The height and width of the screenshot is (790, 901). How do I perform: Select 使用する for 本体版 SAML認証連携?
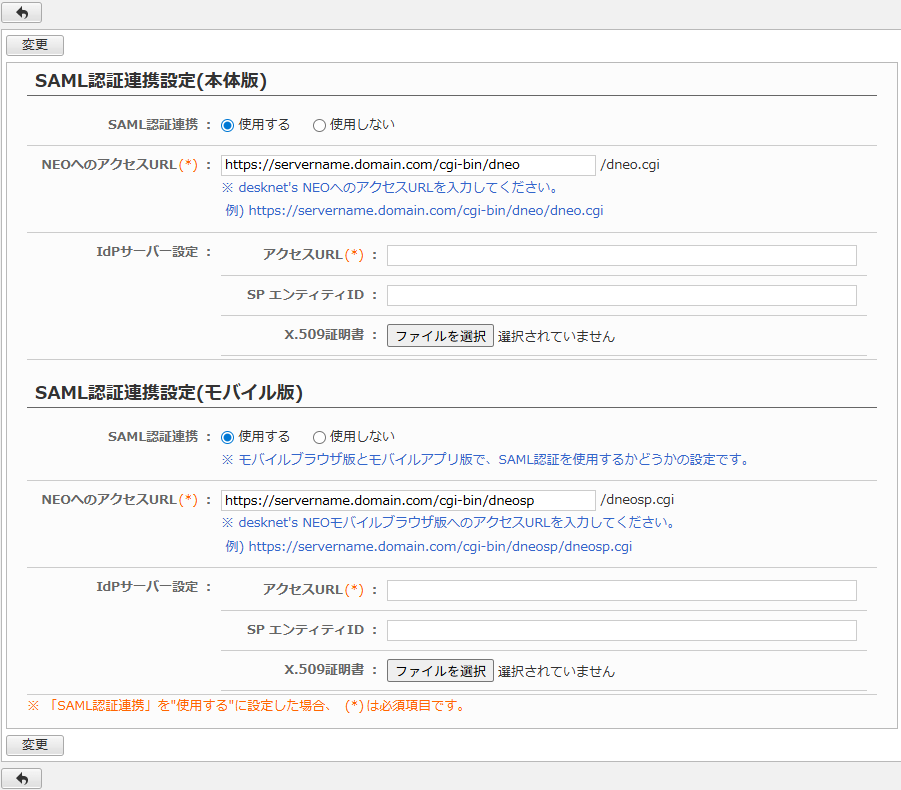coord(228,125)
